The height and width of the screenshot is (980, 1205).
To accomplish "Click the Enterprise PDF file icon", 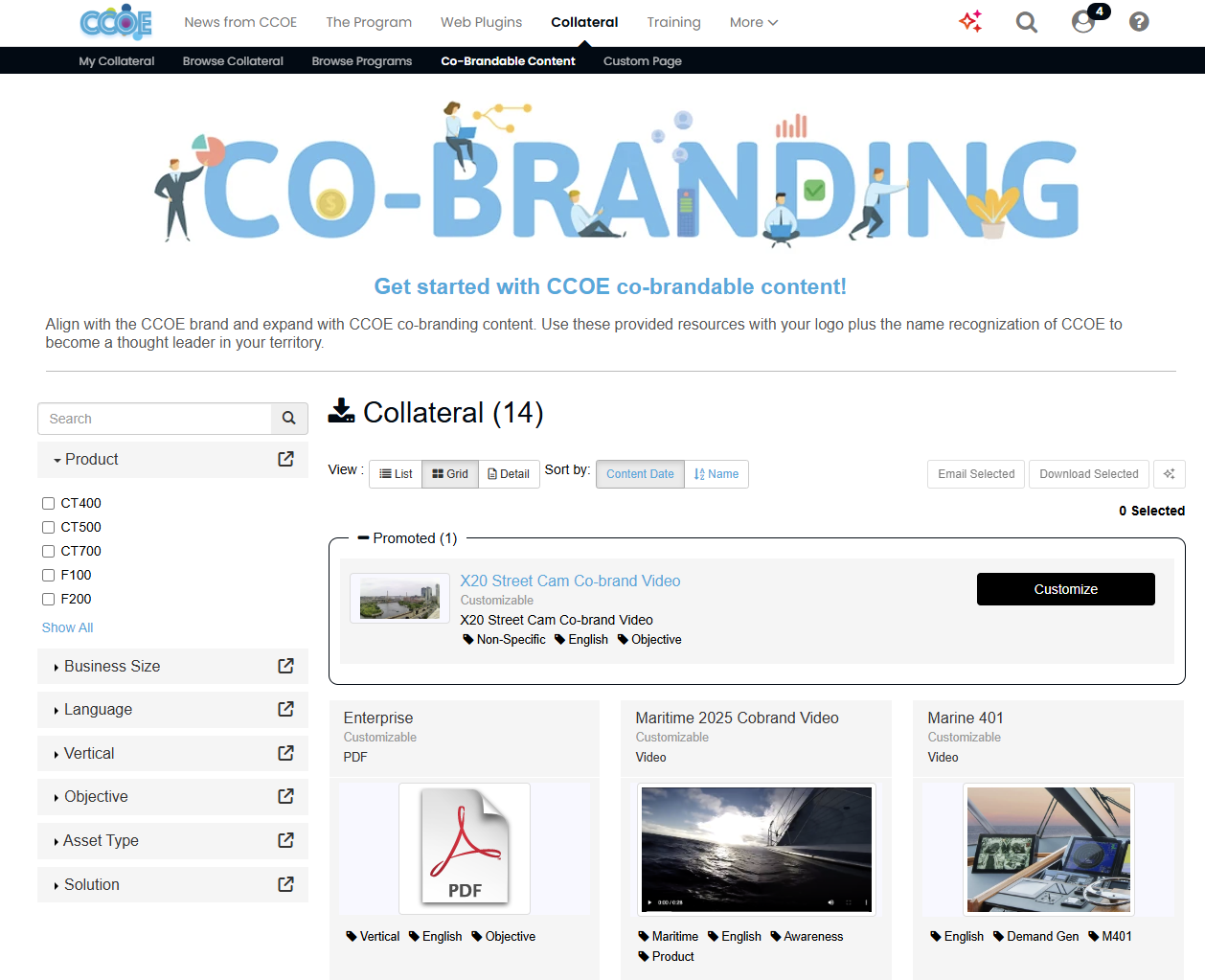I will point(465,848).
